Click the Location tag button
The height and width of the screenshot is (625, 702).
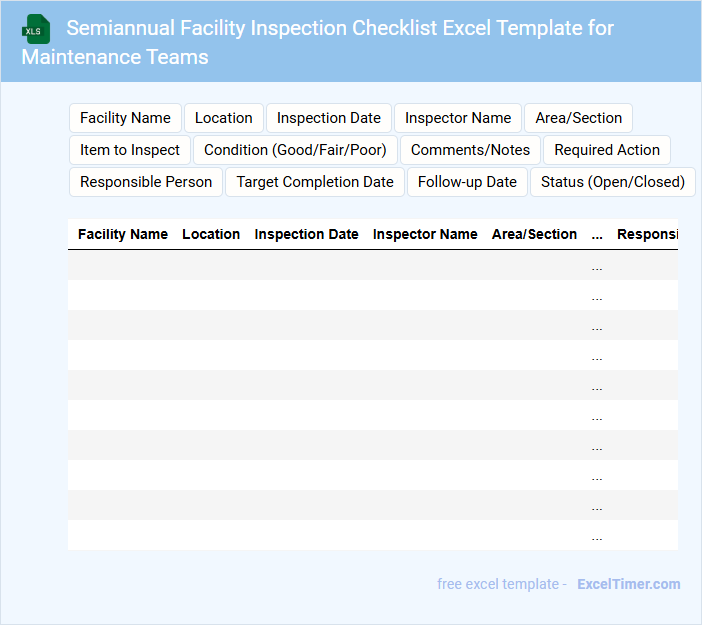point(224,118)
